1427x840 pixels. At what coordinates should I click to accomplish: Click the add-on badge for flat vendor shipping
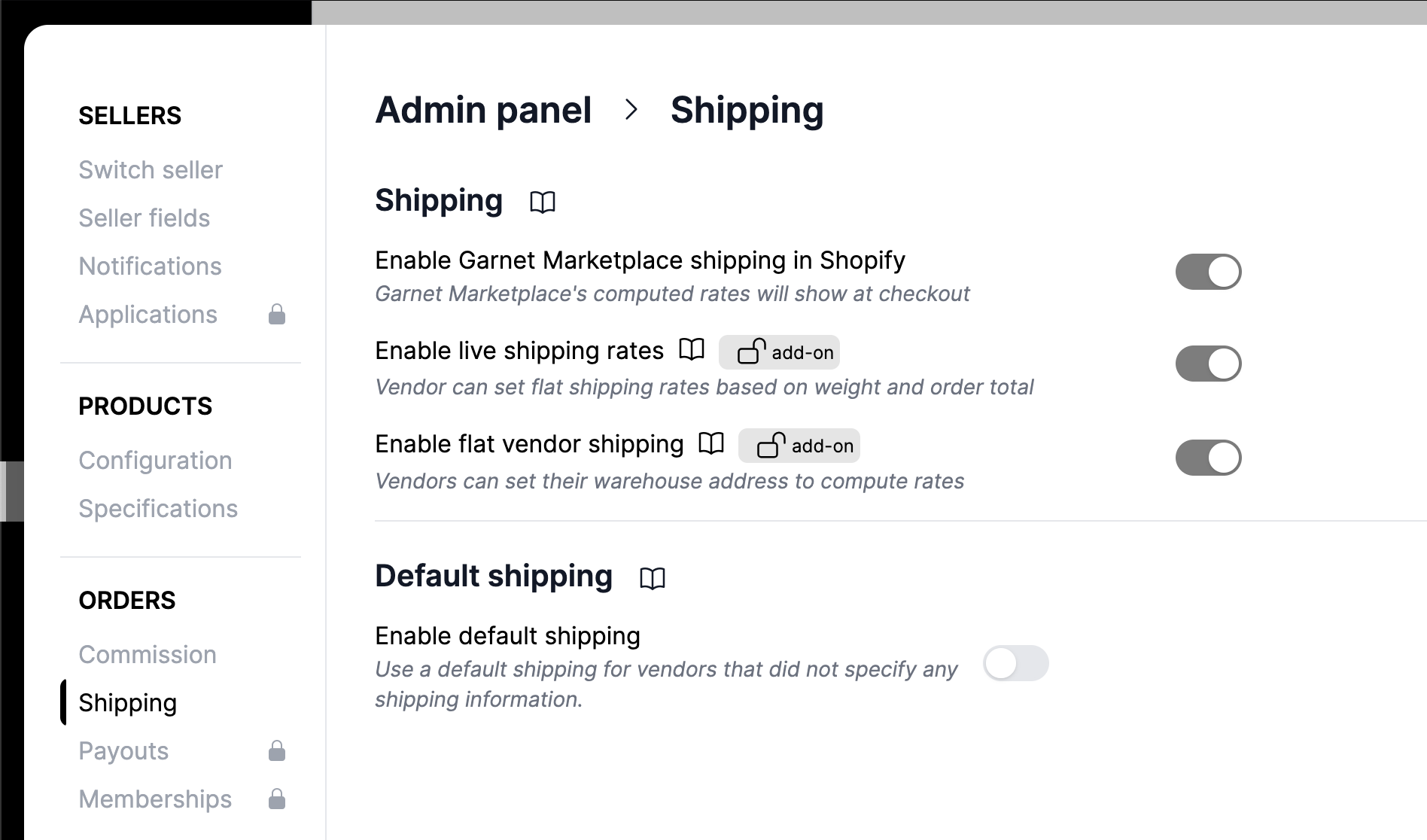coord(799,446)
